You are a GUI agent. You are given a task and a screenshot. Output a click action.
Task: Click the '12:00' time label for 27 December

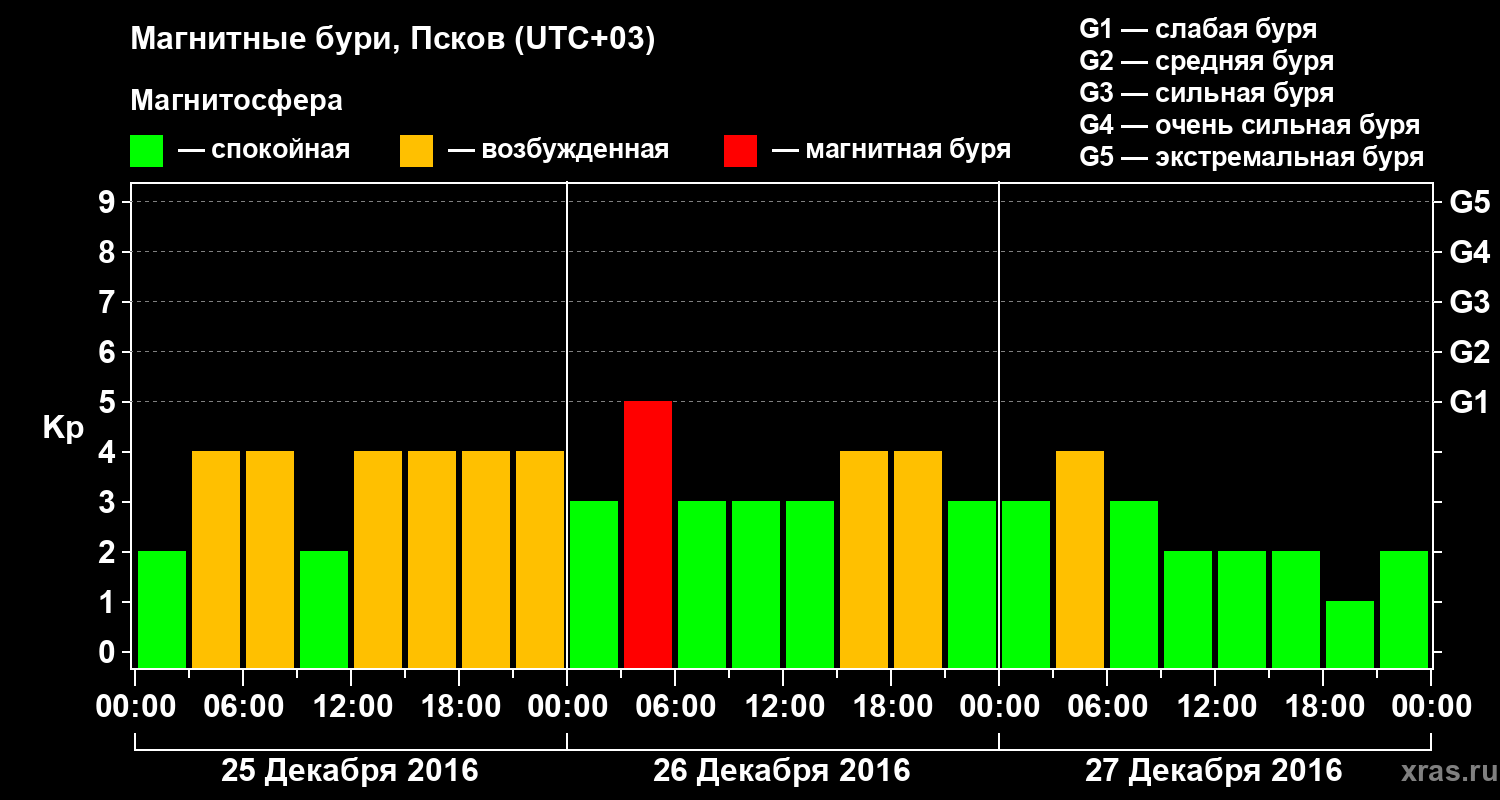pyautogui.click(x=1215, y=707)
